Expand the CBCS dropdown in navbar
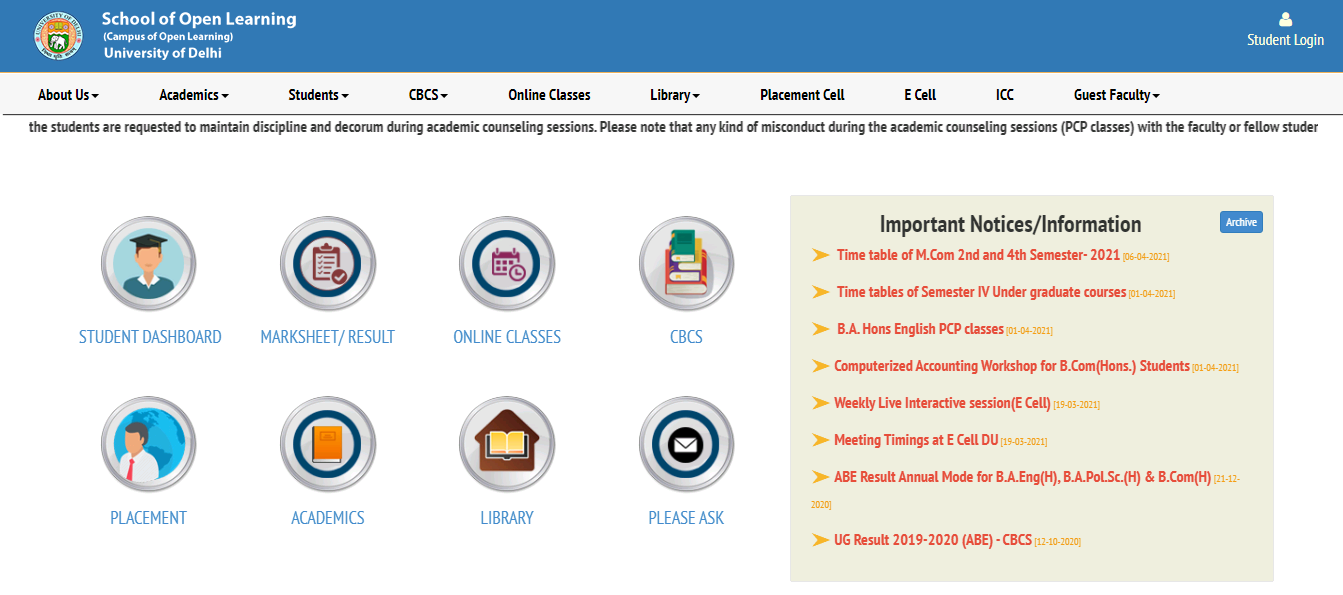 point(428,95)
